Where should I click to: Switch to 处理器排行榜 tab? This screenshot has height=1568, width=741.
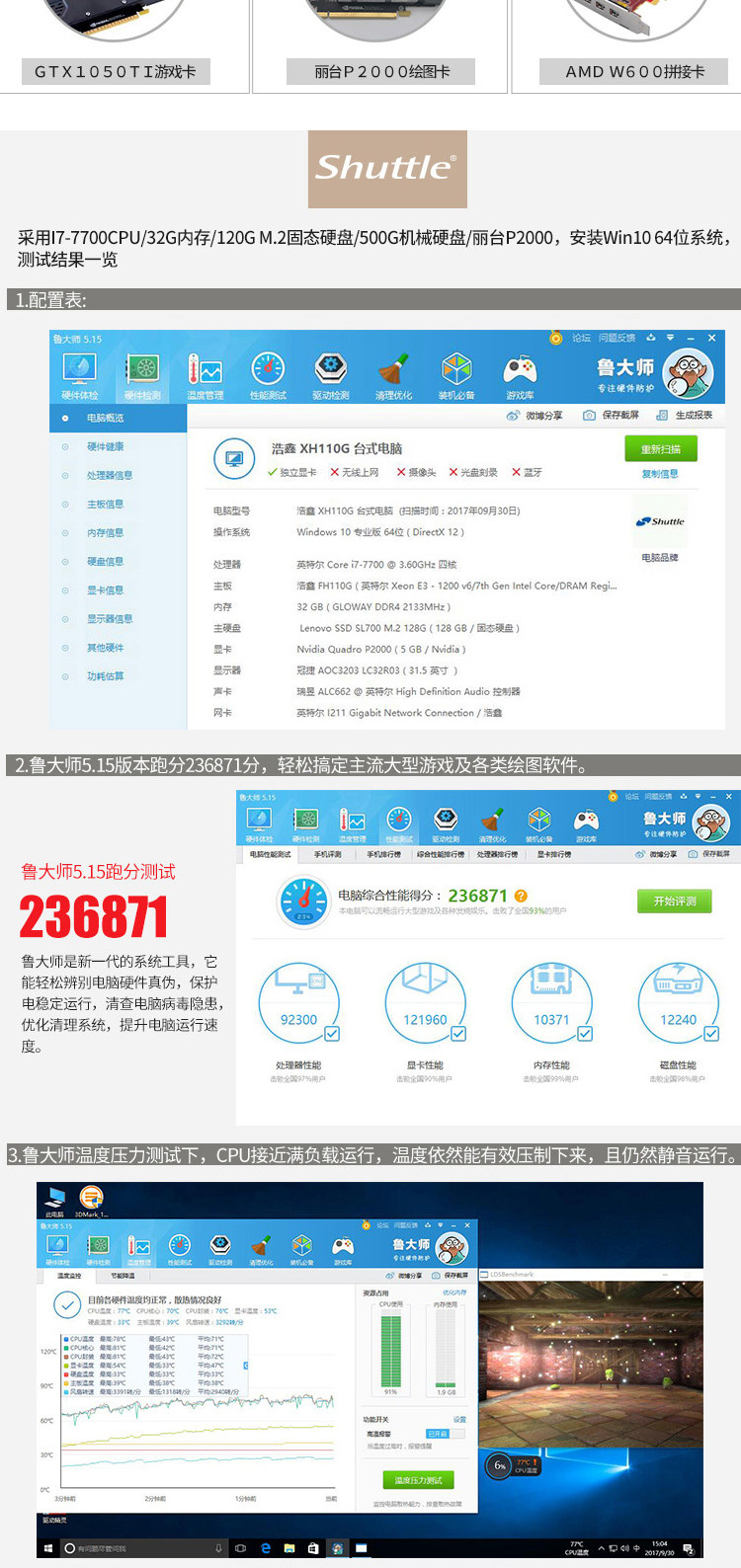coord(499,854)
